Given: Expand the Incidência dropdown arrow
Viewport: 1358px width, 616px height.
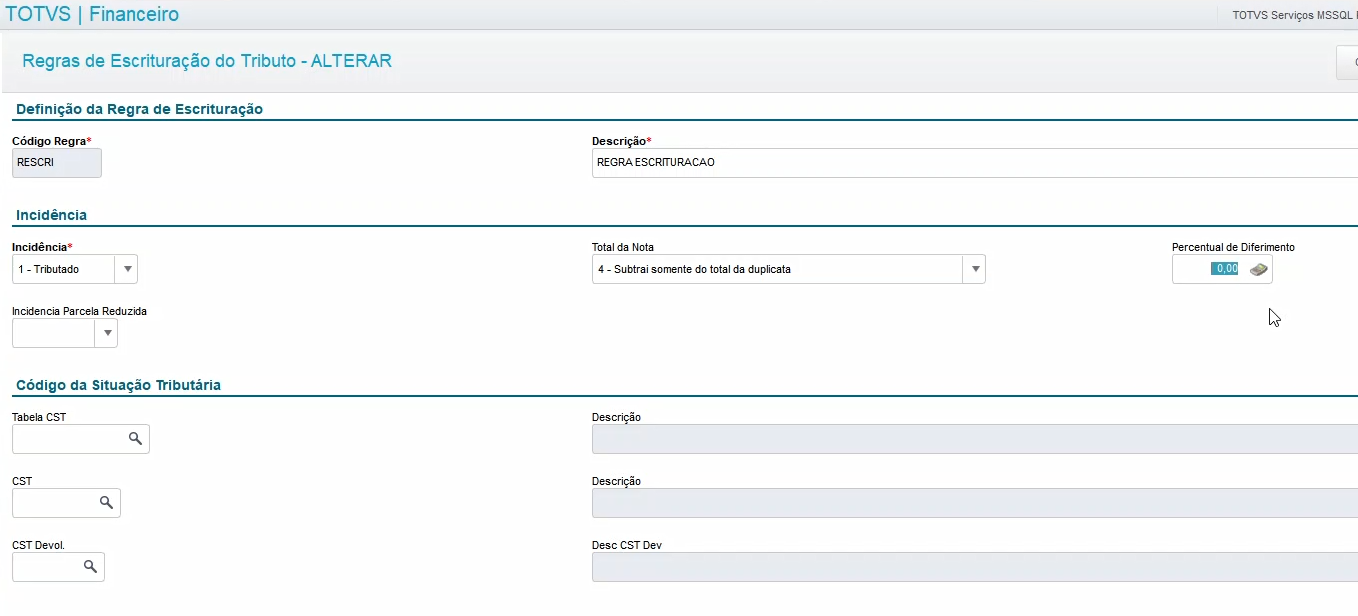Looking at the screenshot, I should (126, 269).
